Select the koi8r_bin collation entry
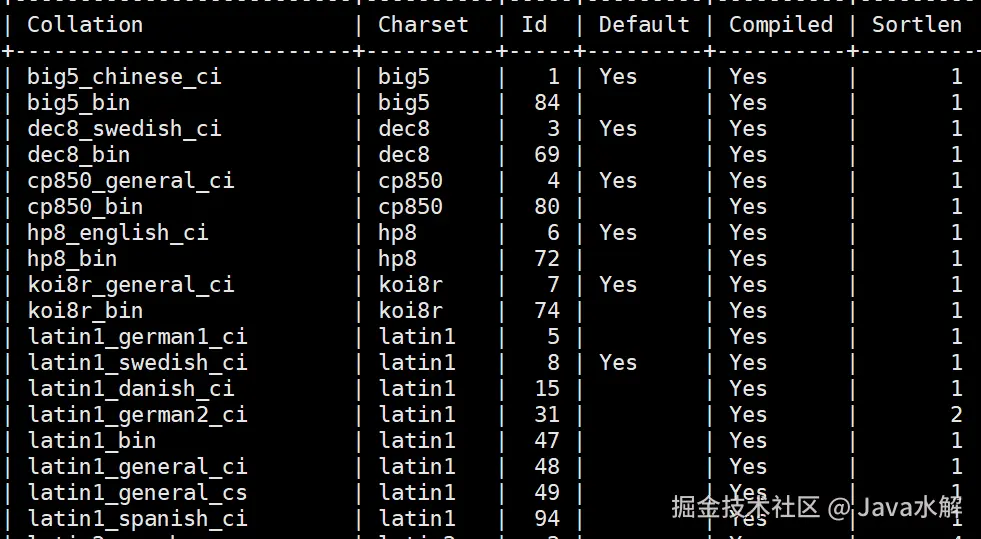The image size is (981, 539). 85,310
